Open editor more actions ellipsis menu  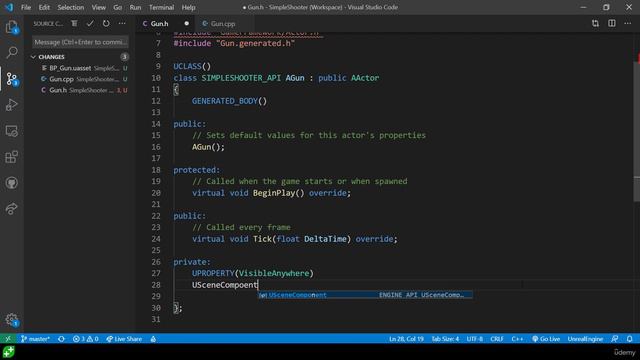(x=628, y=24)
